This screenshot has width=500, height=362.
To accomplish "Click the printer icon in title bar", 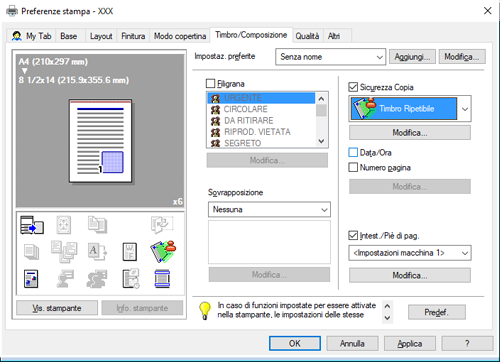I will coord(12,11).
